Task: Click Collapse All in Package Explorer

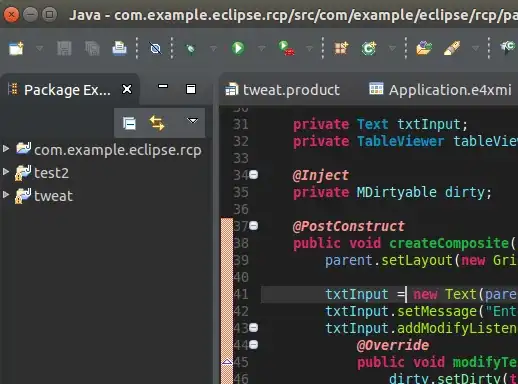Action: pos(129,123)
